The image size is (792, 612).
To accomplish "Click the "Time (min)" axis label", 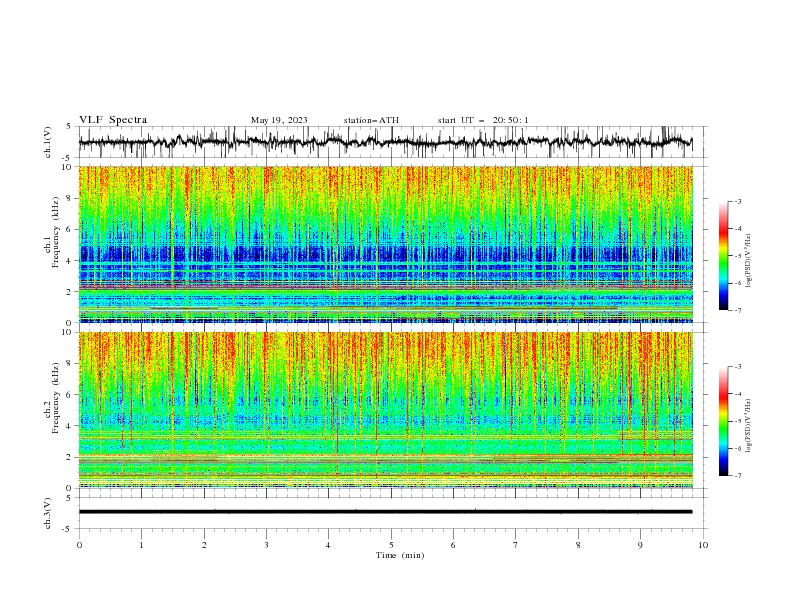I will pos(400,555).
